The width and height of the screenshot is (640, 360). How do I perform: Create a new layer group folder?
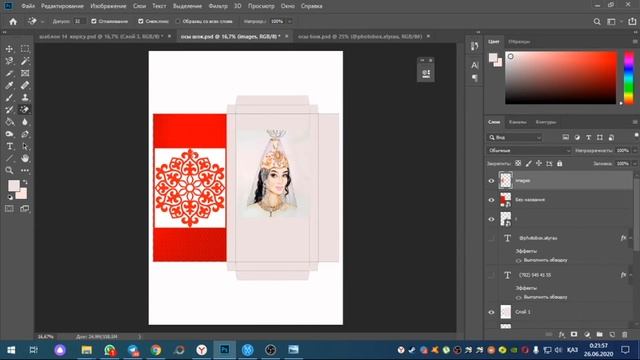(x=599, y=335)
